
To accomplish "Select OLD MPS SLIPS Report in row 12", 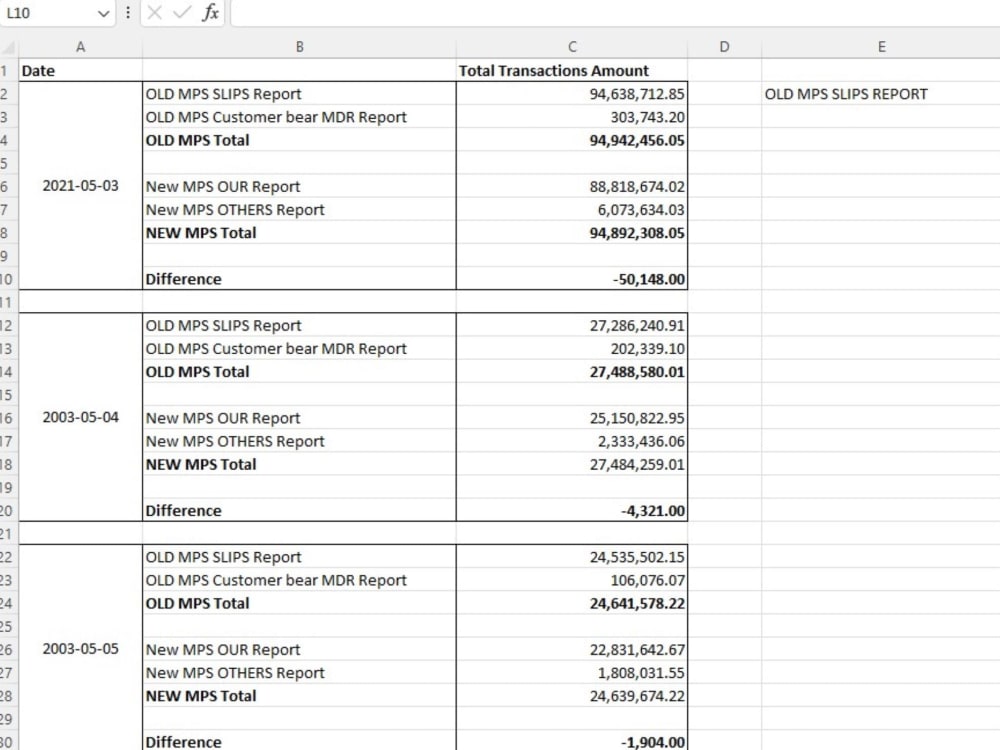I will point(299,325).
